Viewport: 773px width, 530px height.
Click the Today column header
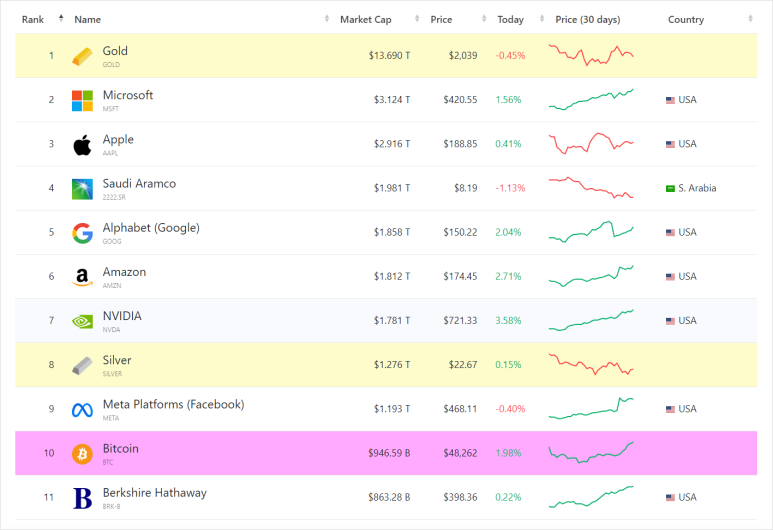coord(510,19)
